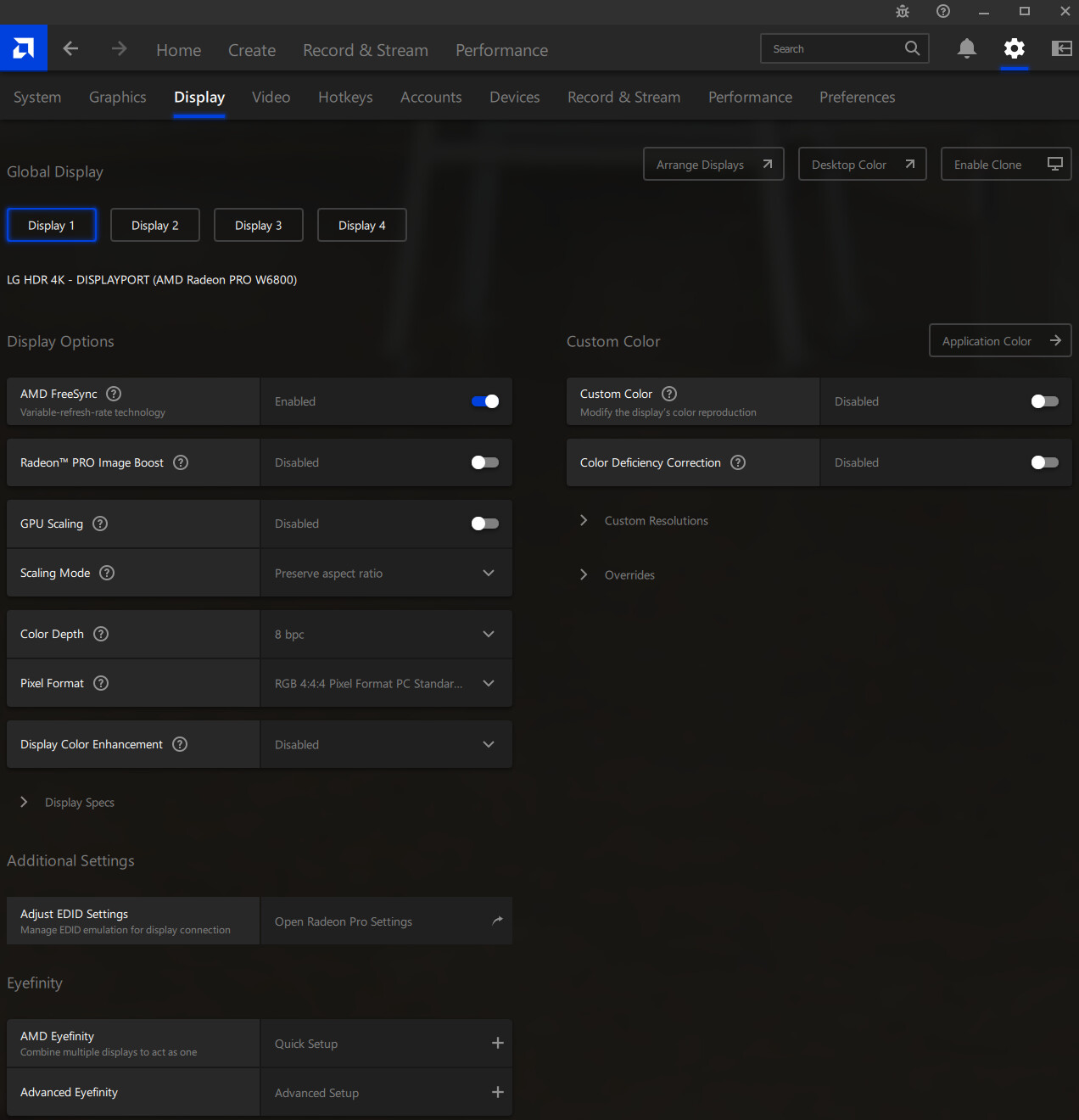Open the Home menu

point(179,50)
